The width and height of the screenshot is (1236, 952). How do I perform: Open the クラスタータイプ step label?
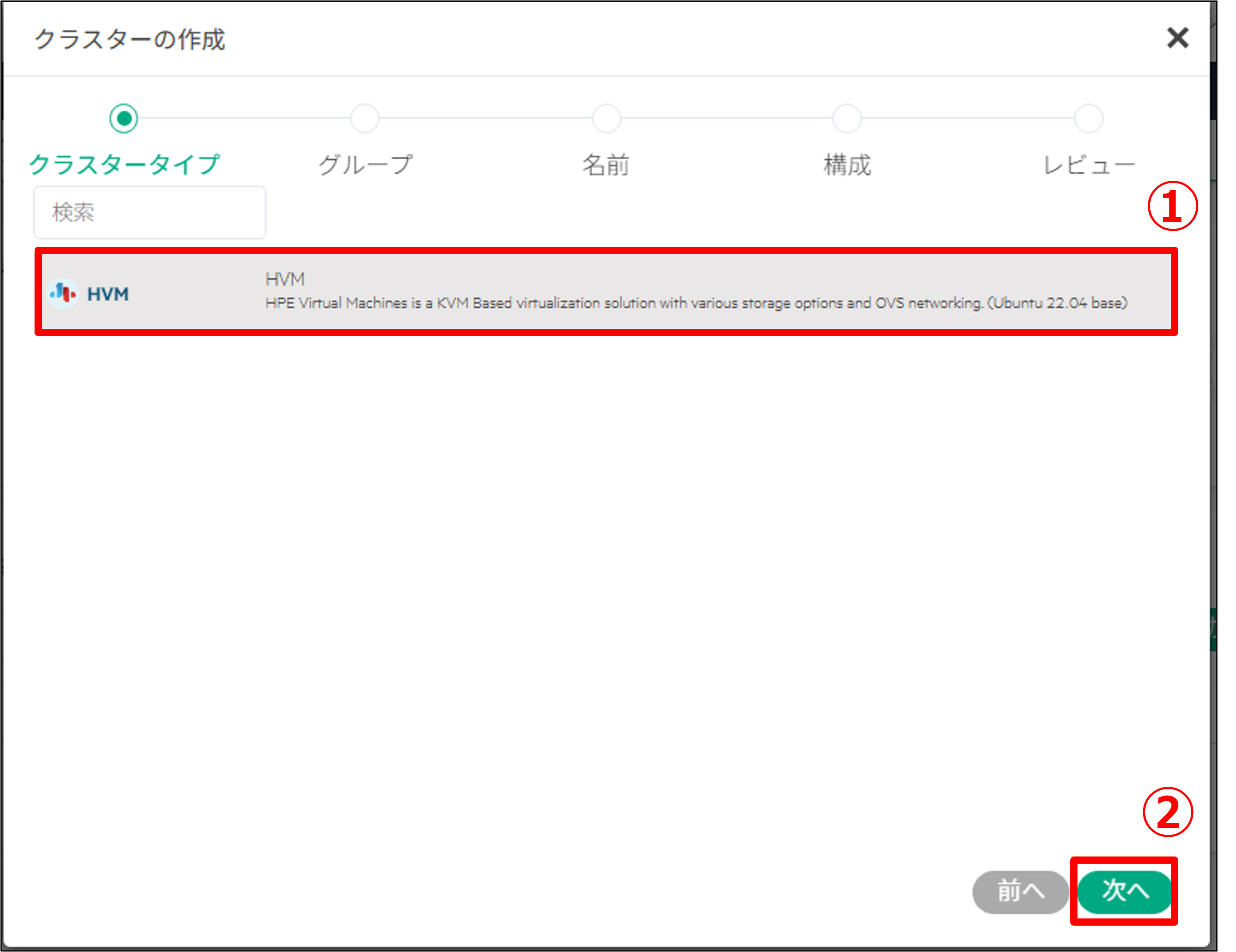click(x=123, y=165)
